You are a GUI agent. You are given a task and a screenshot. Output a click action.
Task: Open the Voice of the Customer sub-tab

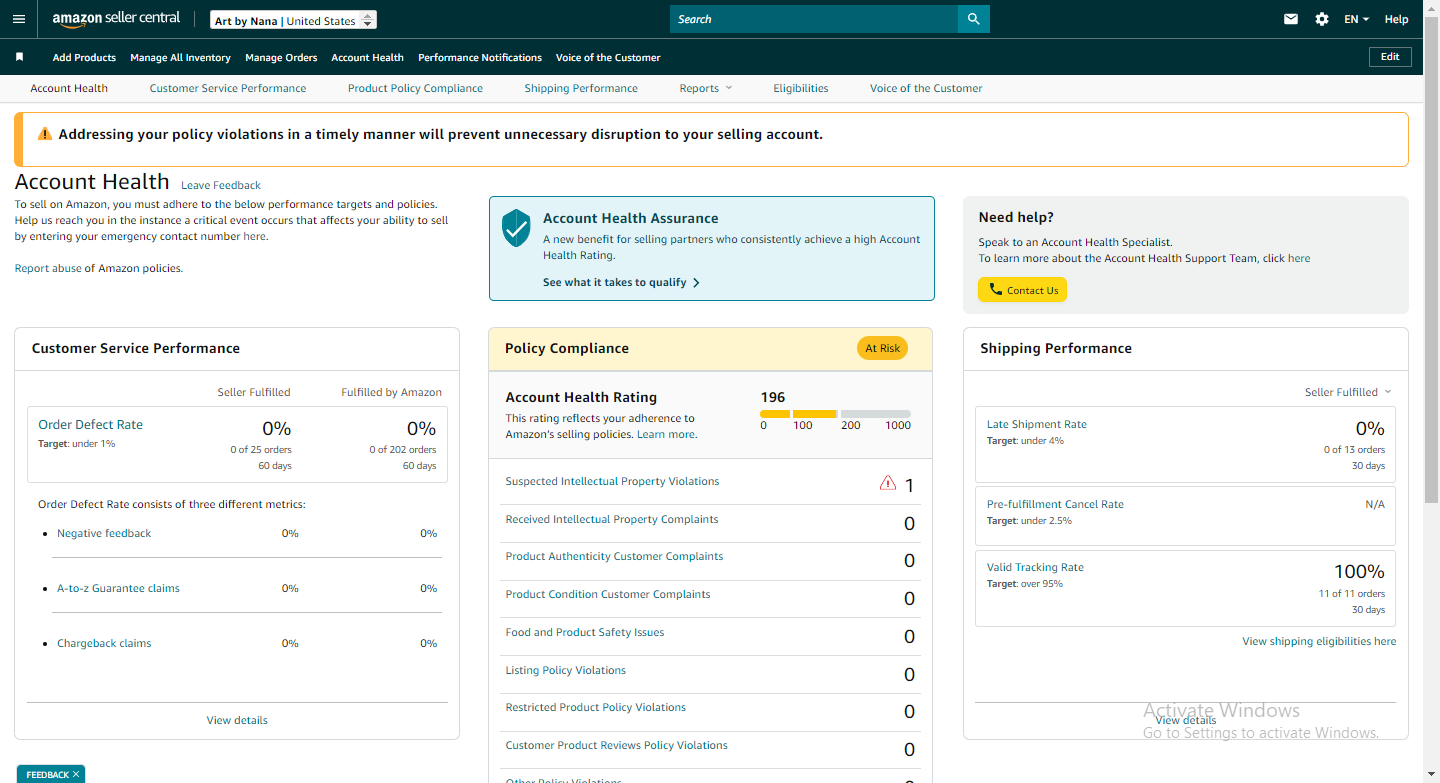click(x=926, y=88)
